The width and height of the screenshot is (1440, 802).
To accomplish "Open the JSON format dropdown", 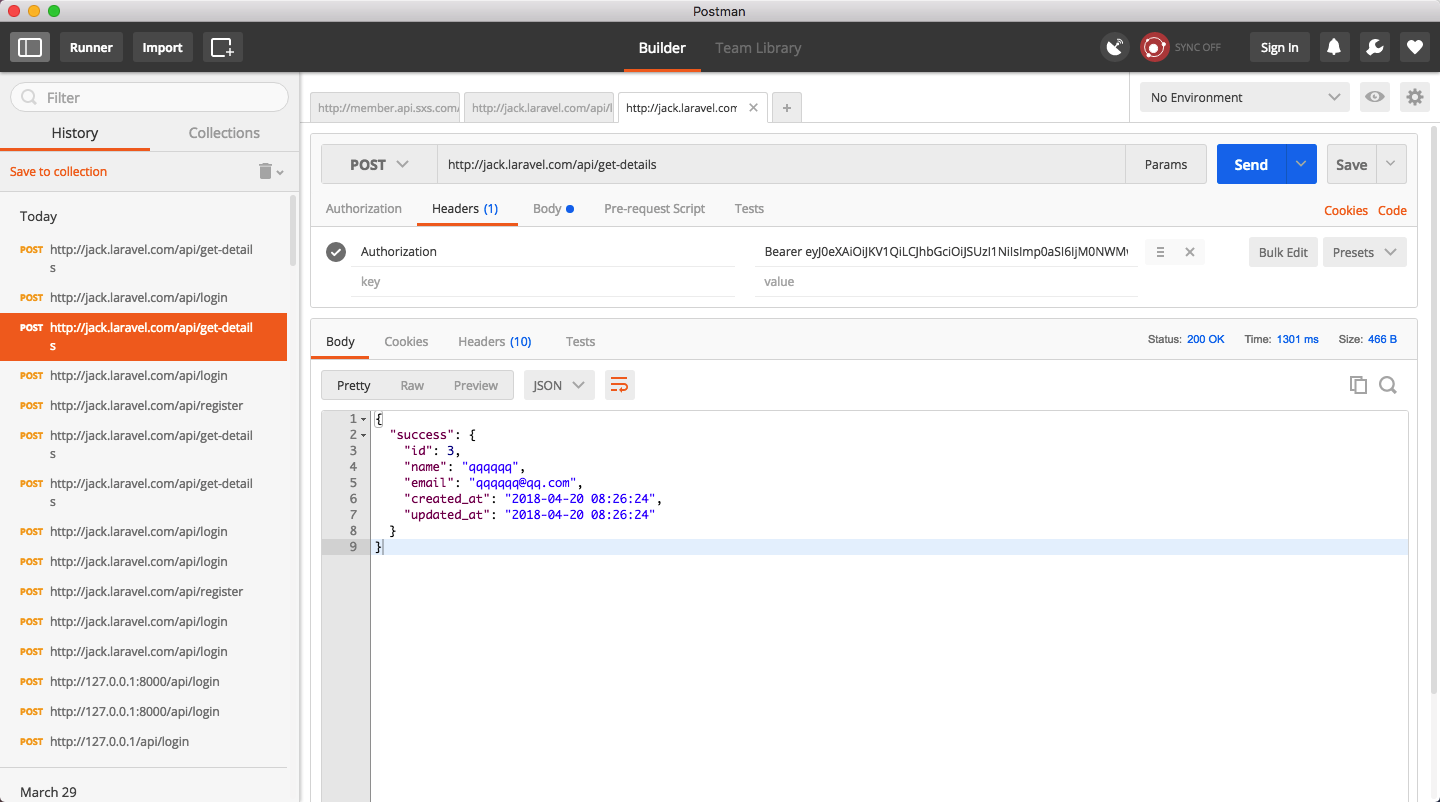I will point(559,385).
